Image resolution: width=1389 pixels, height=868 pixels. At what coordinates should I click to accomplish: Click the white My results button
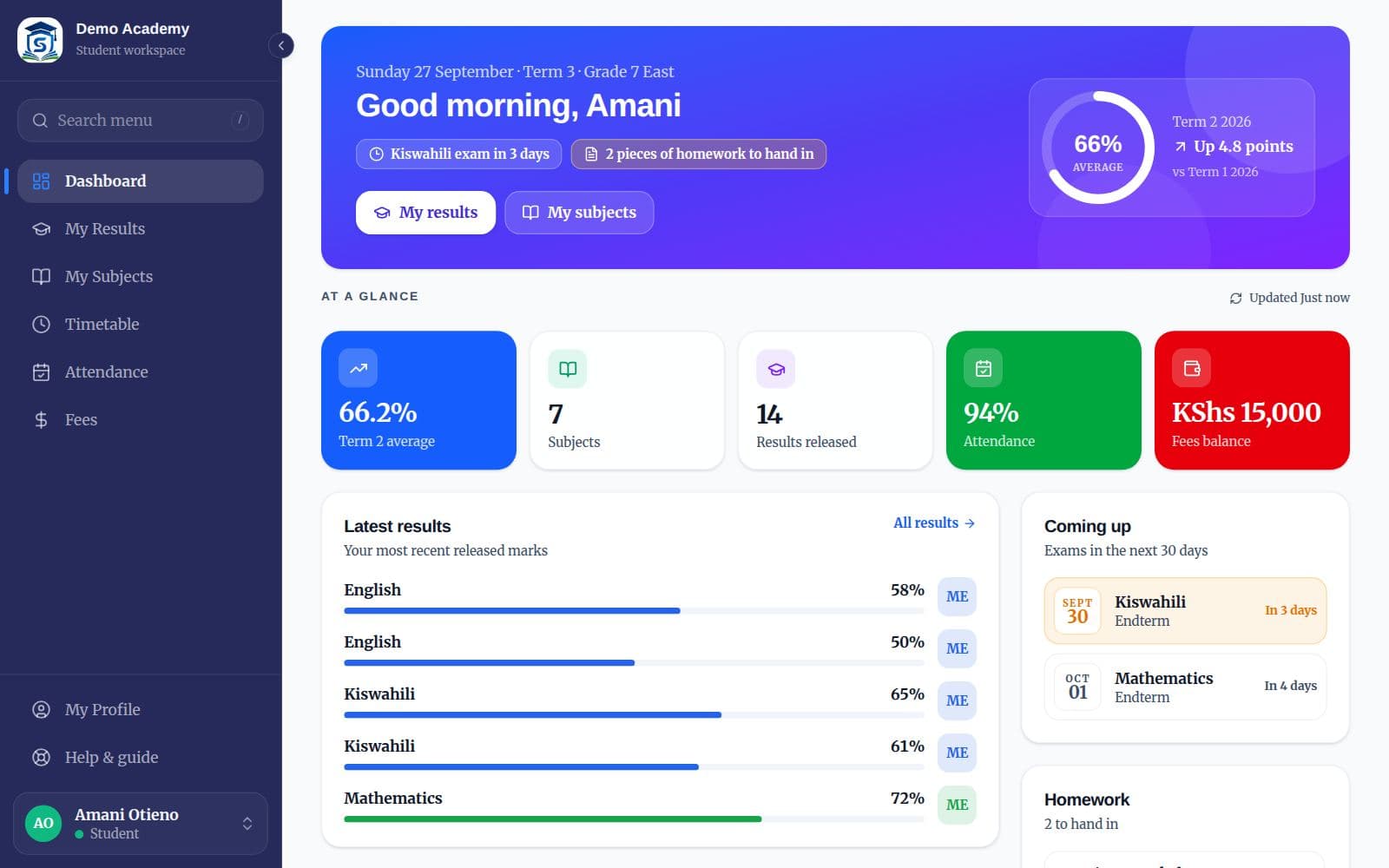coord(425,213)
